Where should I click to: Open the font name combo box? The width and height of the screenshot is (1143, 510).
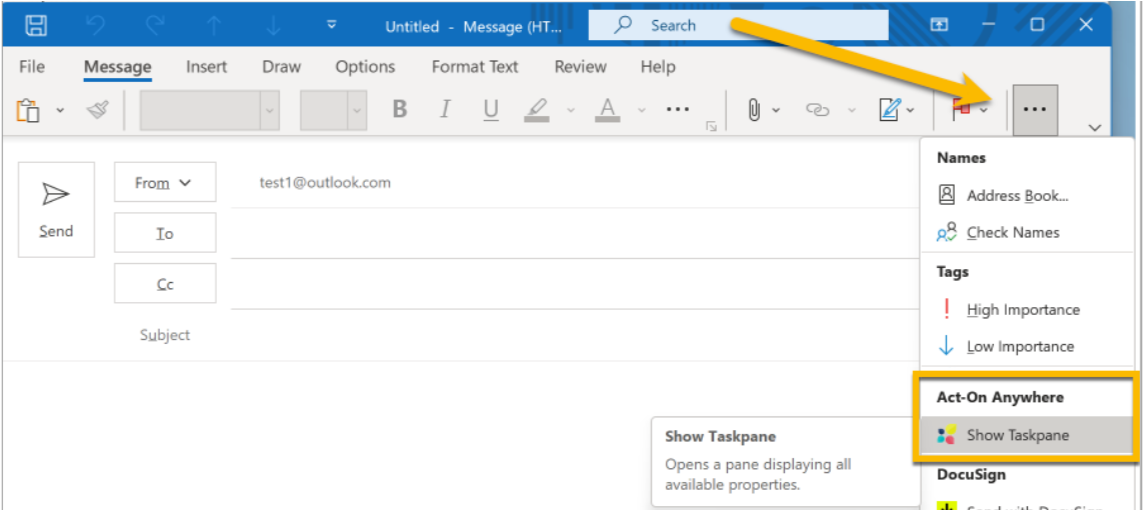pyautogui.click(x=210, y=110)
